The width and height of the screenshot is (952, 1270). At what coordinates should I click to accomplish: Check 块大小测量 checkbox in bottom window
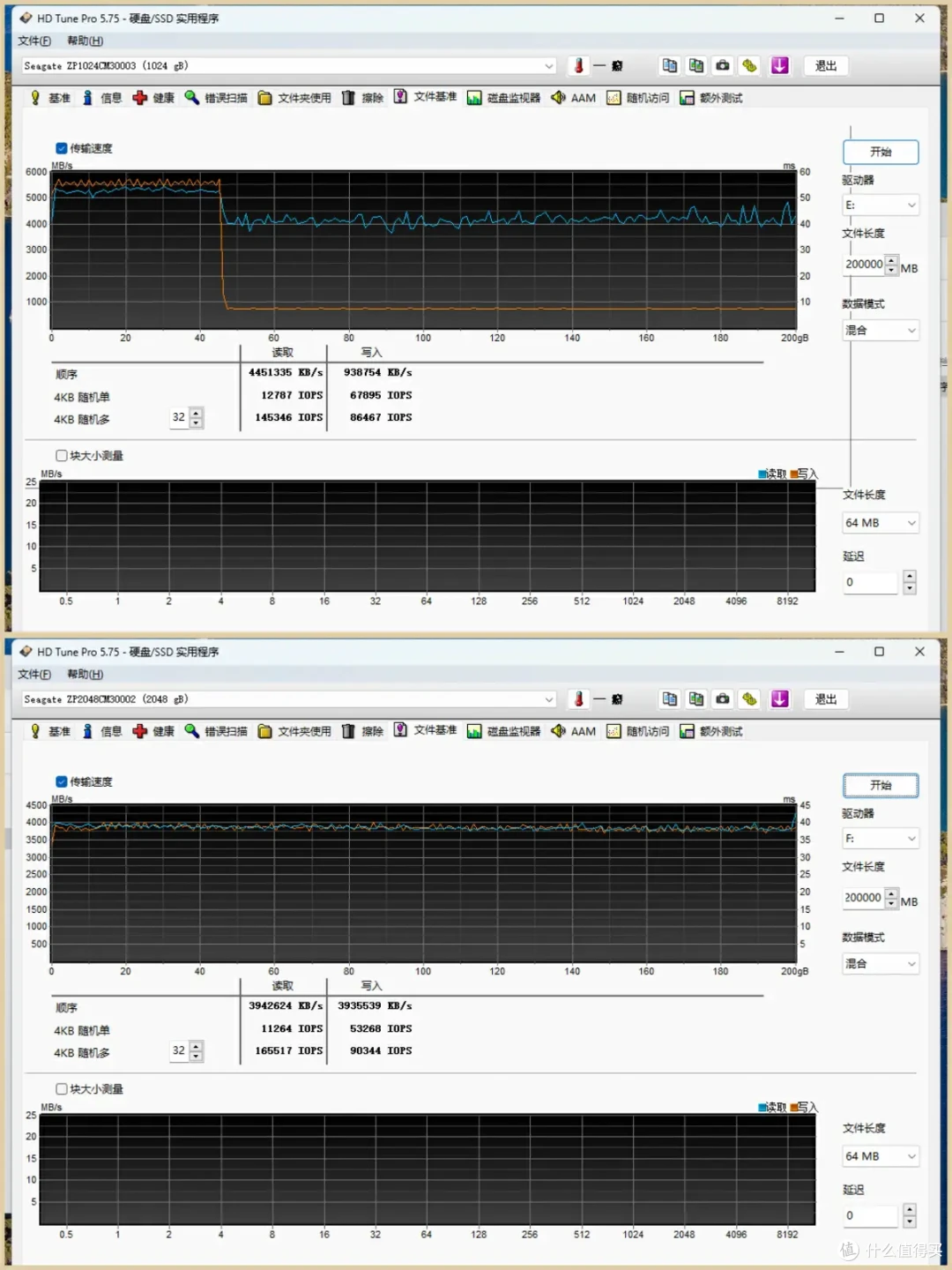62,1089
